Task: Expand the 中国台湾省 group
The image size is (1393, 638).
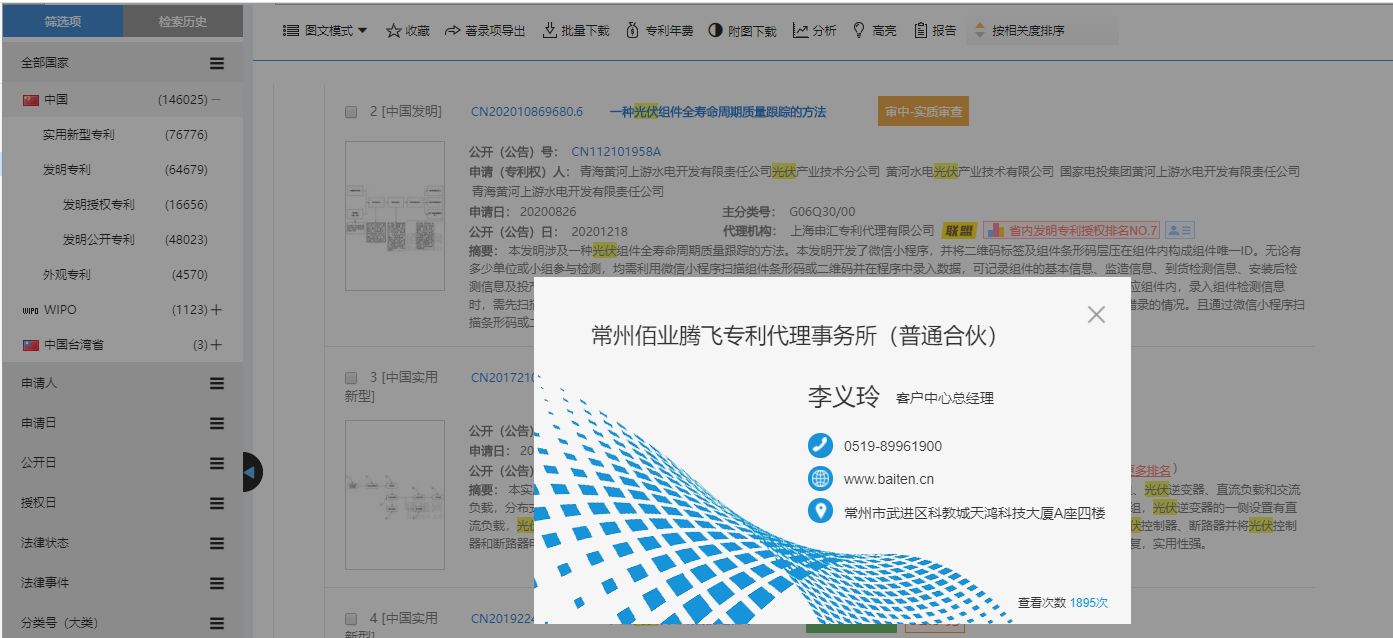Action: (216, 345)
